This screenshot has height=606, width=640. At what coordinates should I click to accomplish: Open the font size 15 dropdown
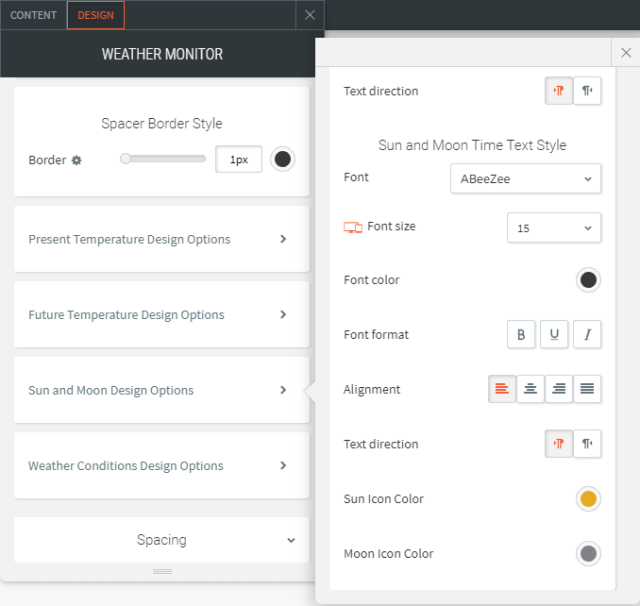[x=554, y=228]
